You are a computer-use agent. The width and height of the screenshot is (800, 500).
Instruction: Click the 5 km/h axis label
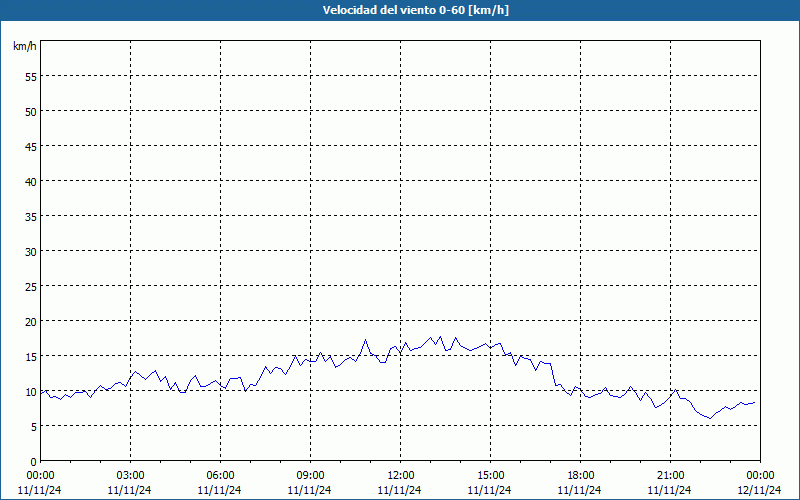coord(34,427)
